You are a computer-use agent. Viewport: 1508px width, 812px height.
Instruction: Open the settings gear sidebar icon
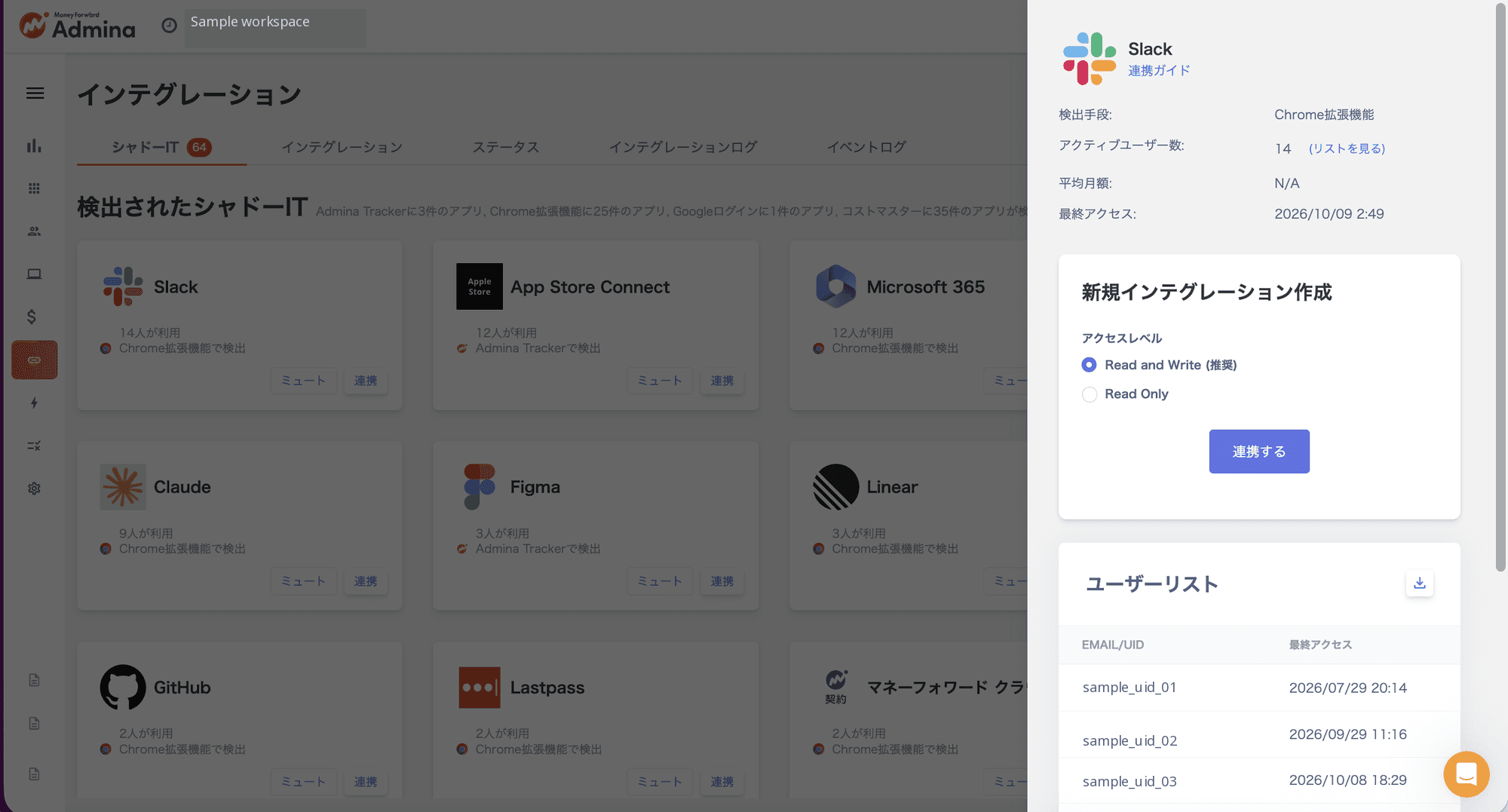click(34, 489)
